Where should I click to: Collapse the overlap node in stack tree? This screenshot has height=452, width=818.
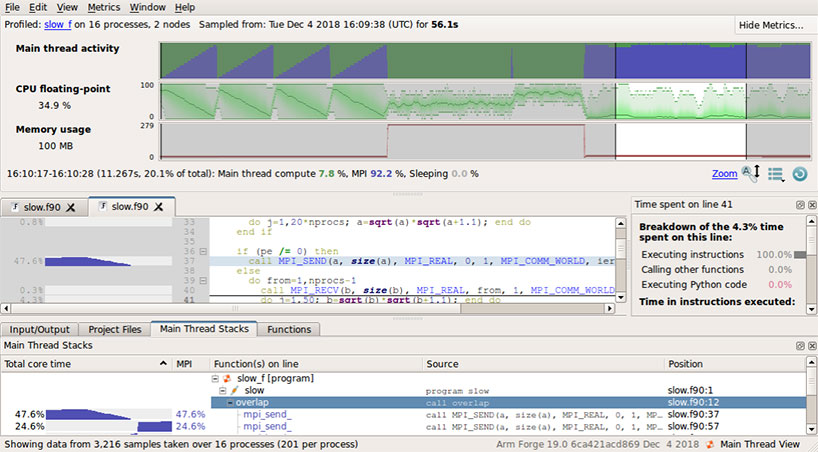click(230, 402)
